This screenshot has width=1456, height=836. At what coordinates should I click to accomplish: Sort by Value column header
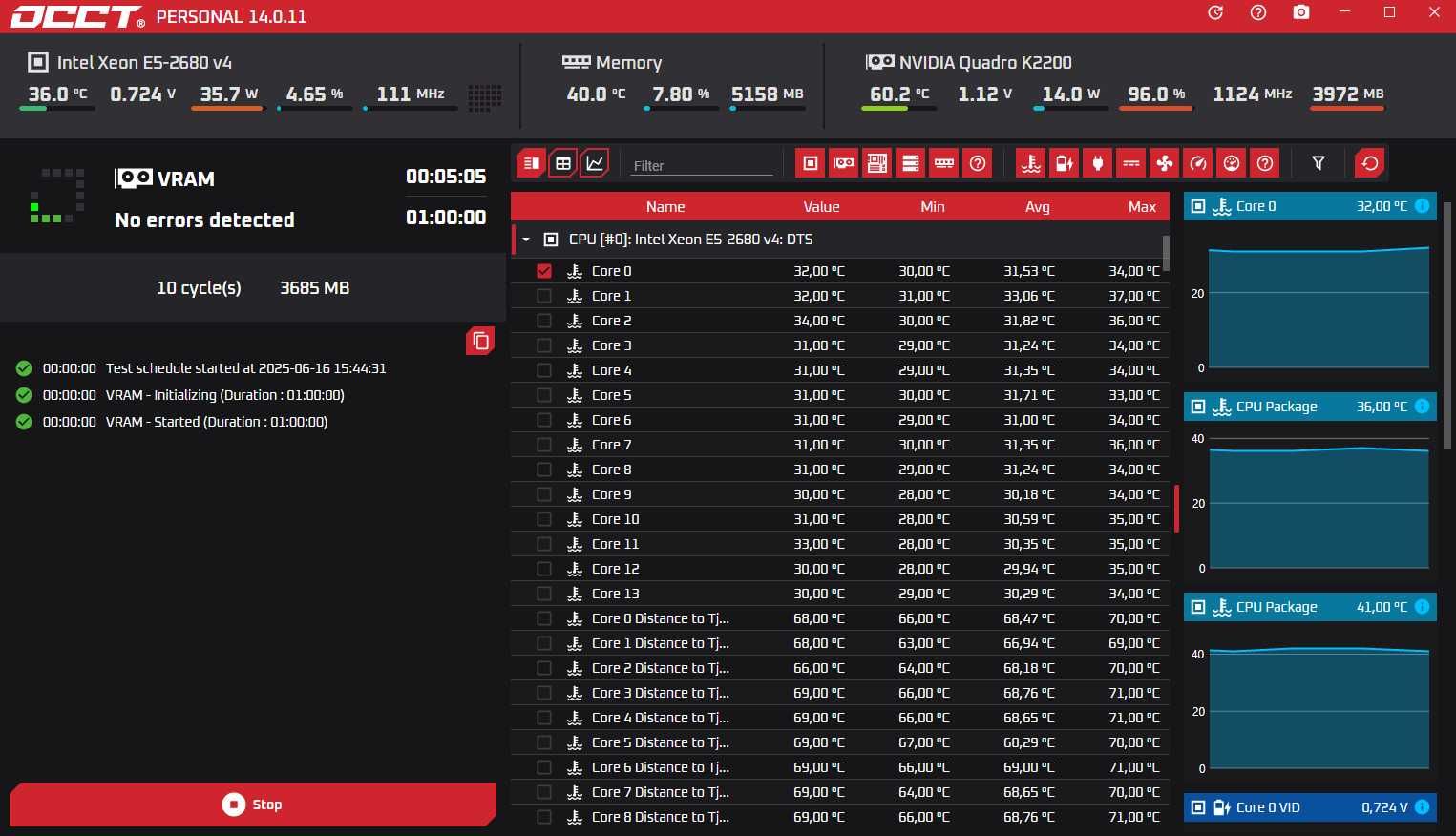[x=821, y=207]
